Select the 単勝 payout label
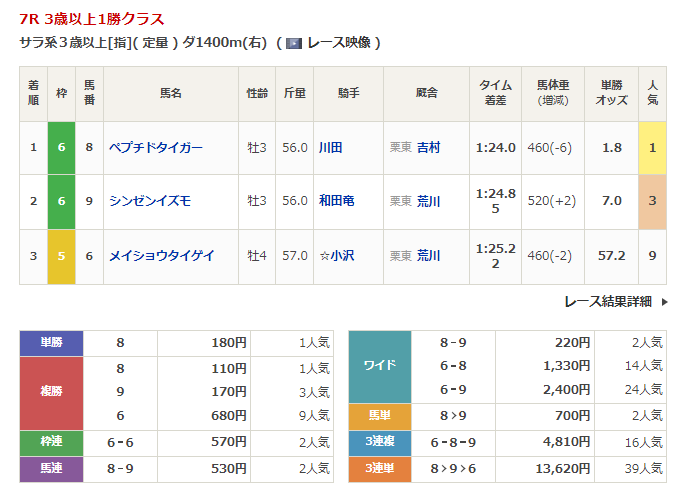683x491 pixels. point(51,343)
